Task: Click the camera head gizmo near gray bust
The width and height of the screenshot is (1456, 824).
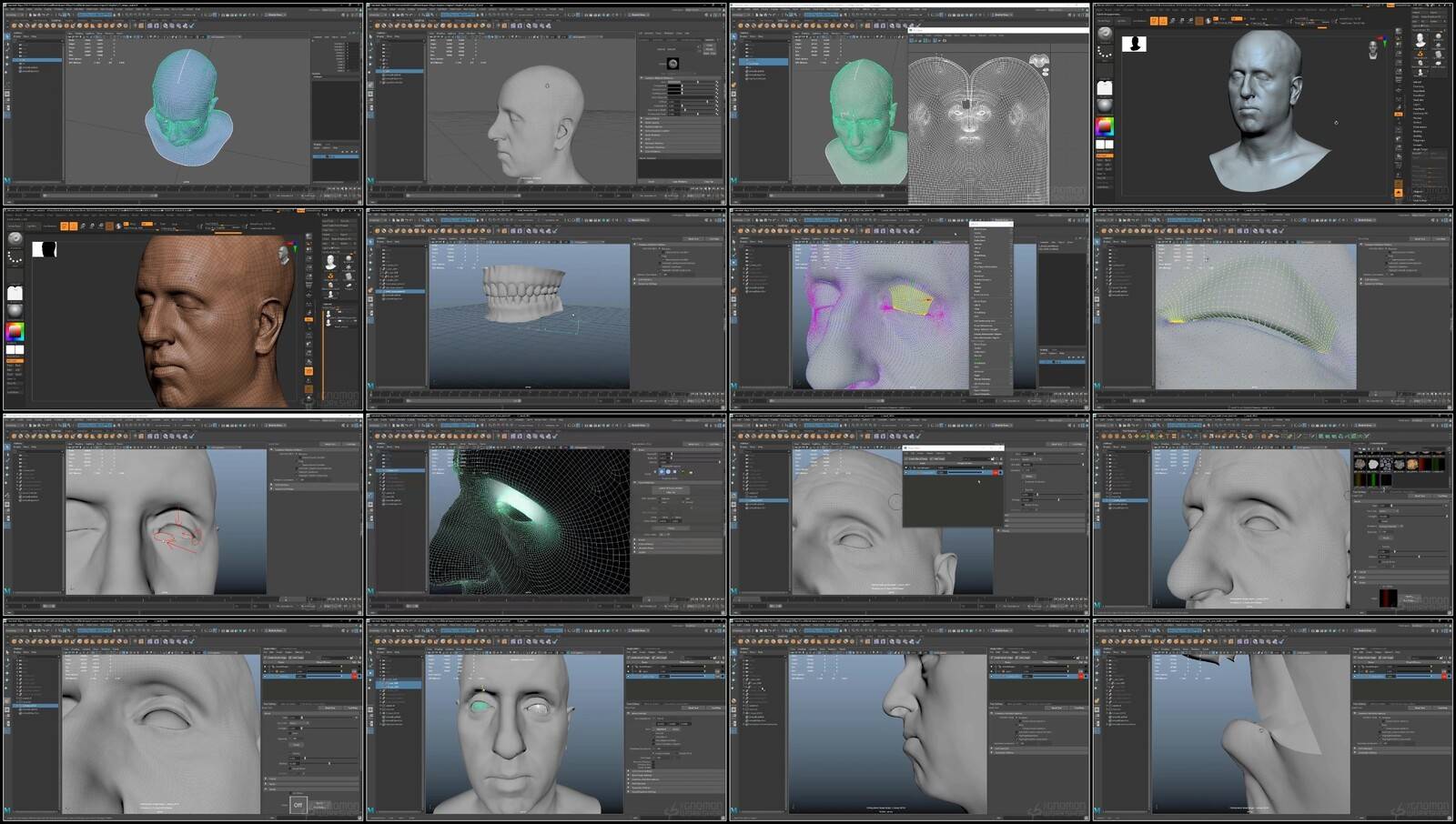Action: pyautogui.click(x=1372, y=48)
